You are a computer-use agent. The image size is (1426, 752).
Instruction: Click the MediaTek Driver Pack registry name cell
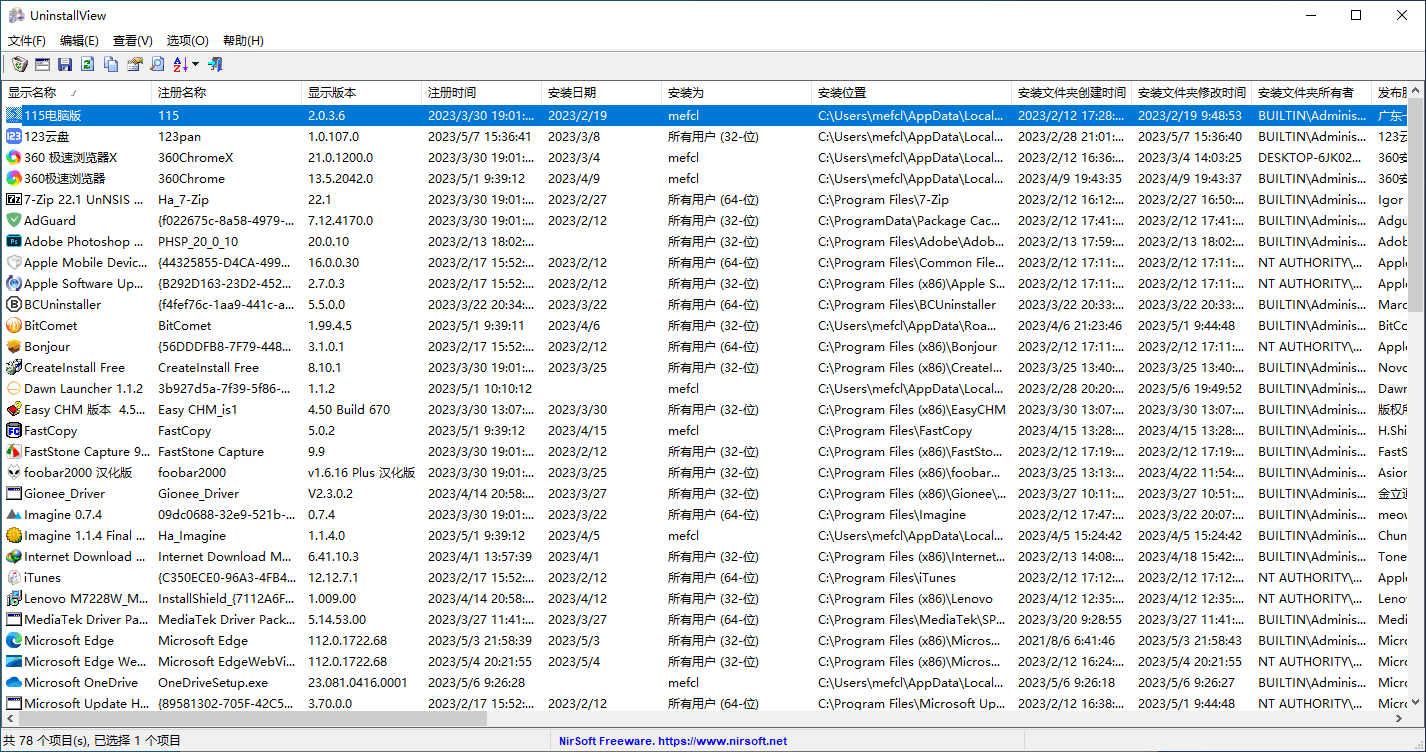coord(226,619)
